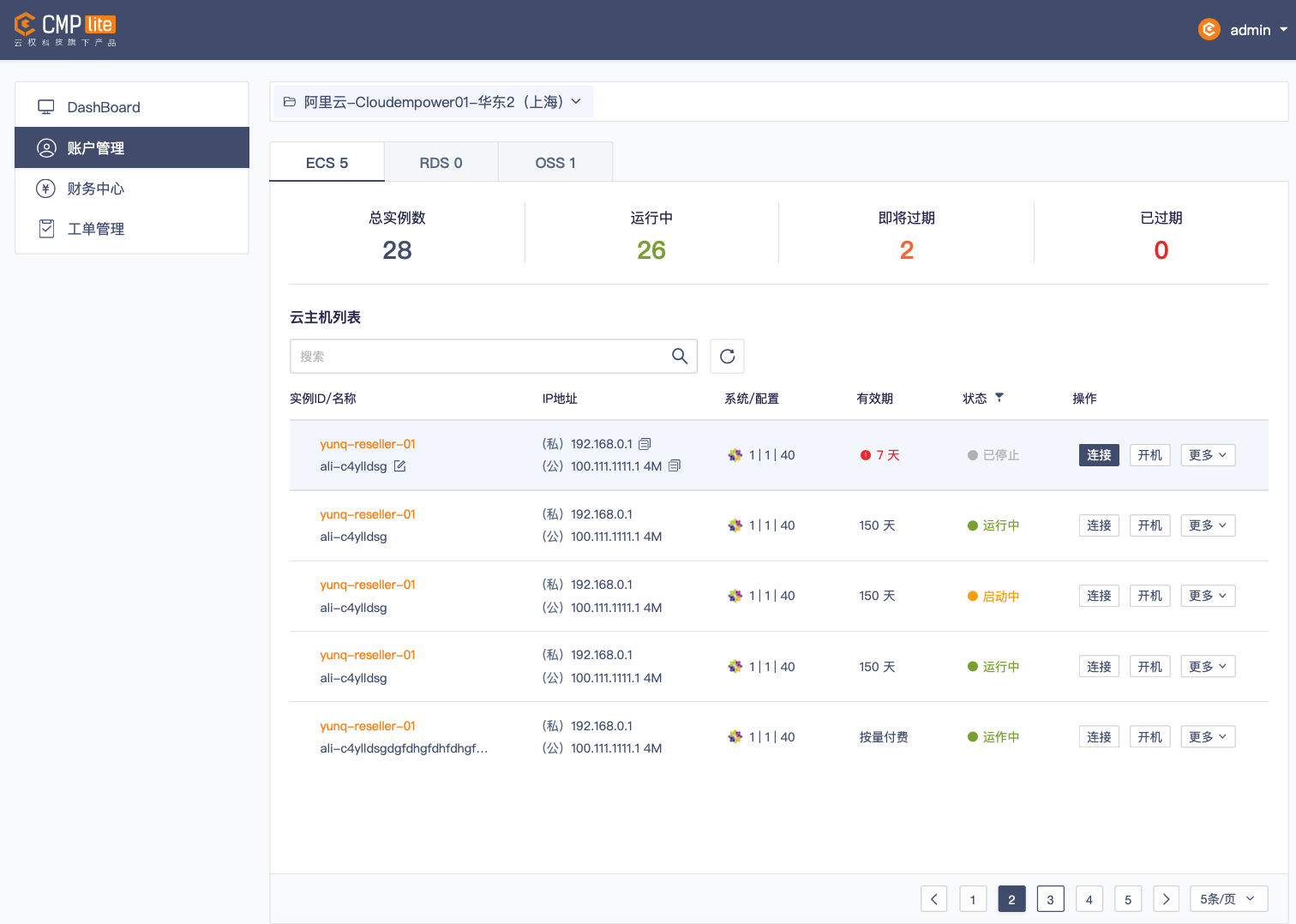Image resolution: width=1296 pixels, height=924 pixels.
Task: Open 财务中心 in the sidebar
Action: tap(132, 189)
